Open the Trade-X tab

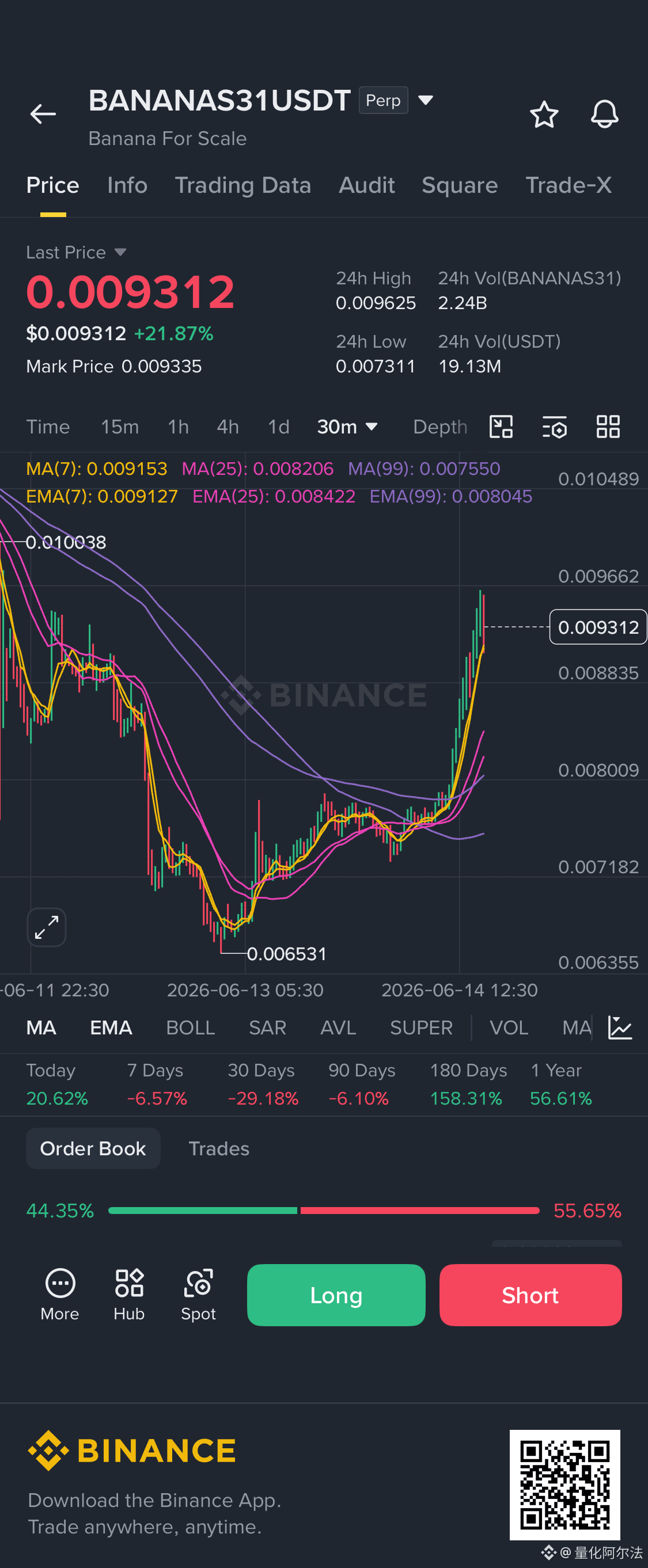click(568, 185)
